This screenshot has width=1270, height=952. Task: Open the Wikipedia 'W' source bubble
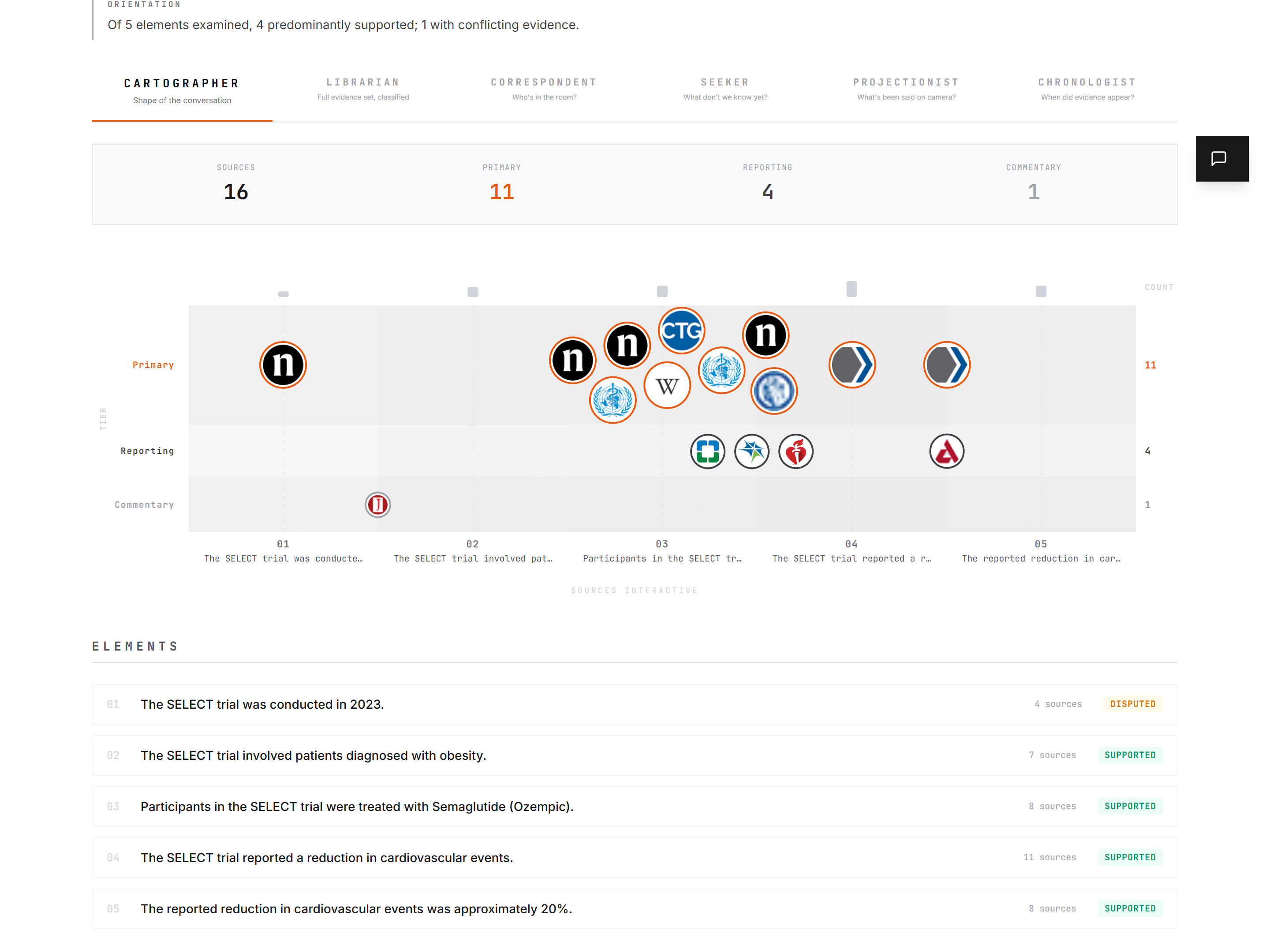(x=667, y=386)
